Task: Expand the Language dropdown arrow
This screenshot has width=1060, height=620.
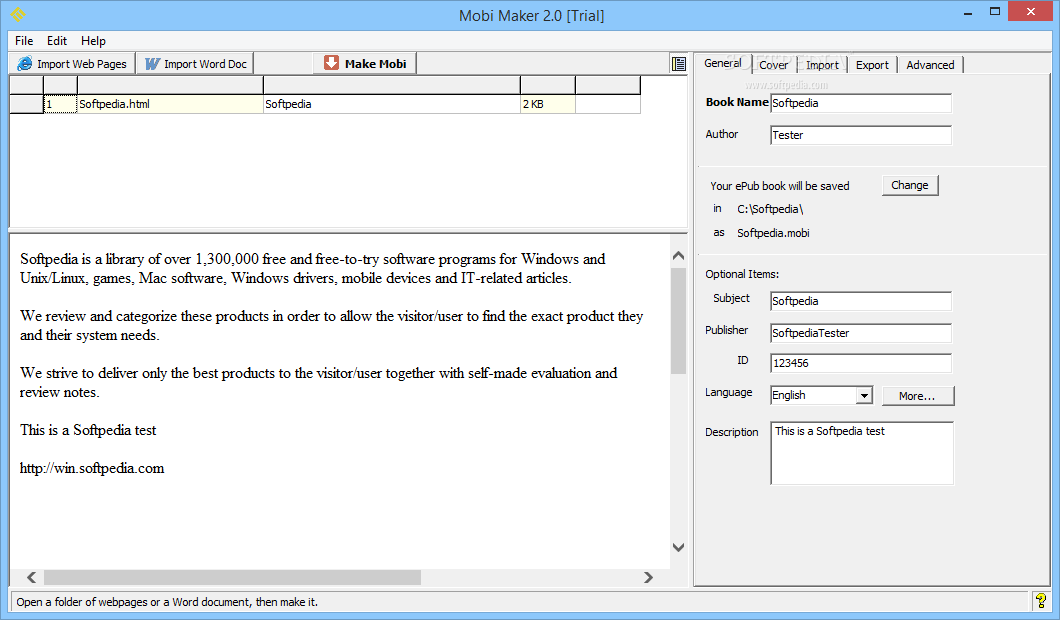Action: 864,396
